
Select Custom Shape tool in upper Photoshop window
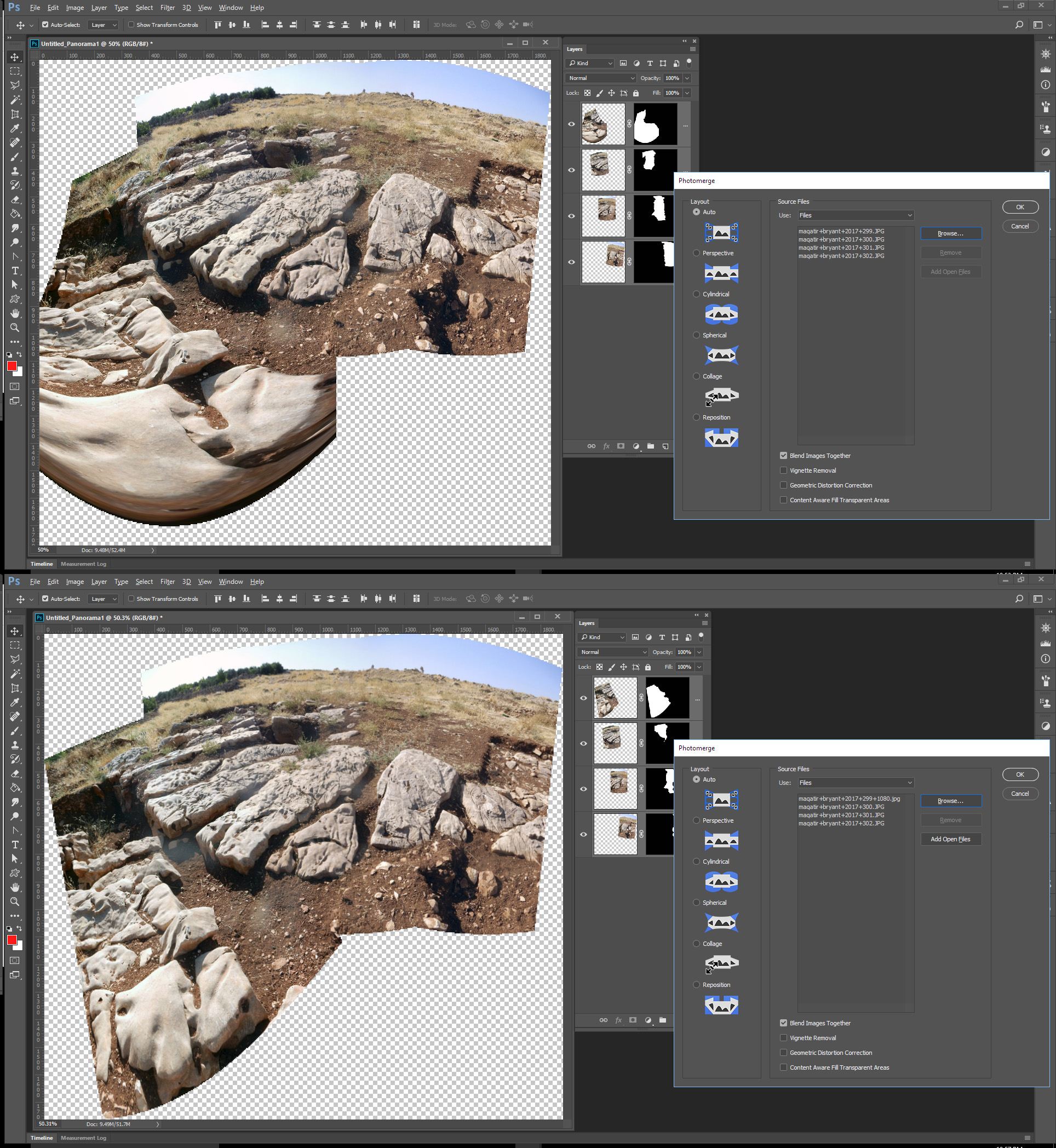(15, 300)
